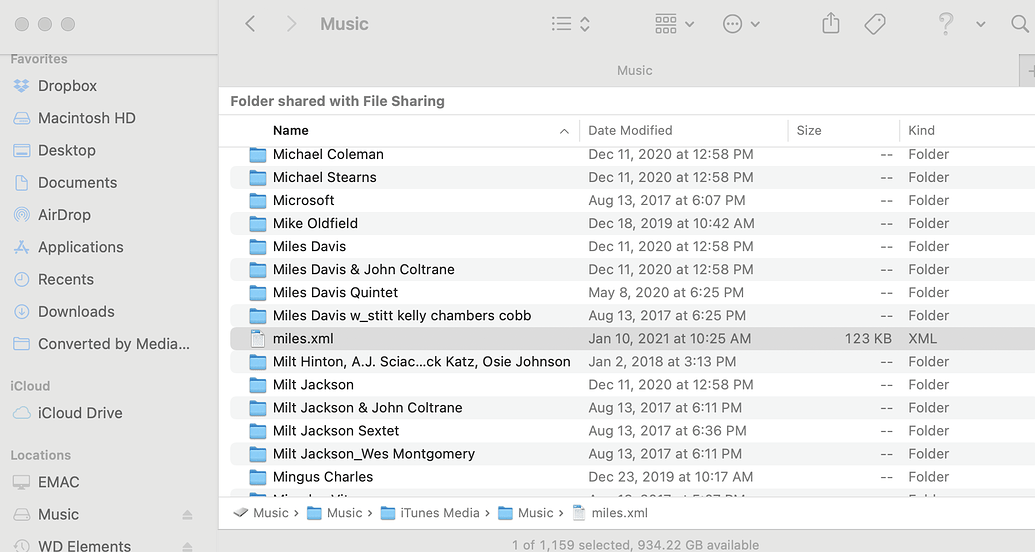This screenshot has height=552, width=1035.
Task: Select Miles Davis w_stitt kelly chambers cobb
Action: pyautogui.click(x=402, y=316)
